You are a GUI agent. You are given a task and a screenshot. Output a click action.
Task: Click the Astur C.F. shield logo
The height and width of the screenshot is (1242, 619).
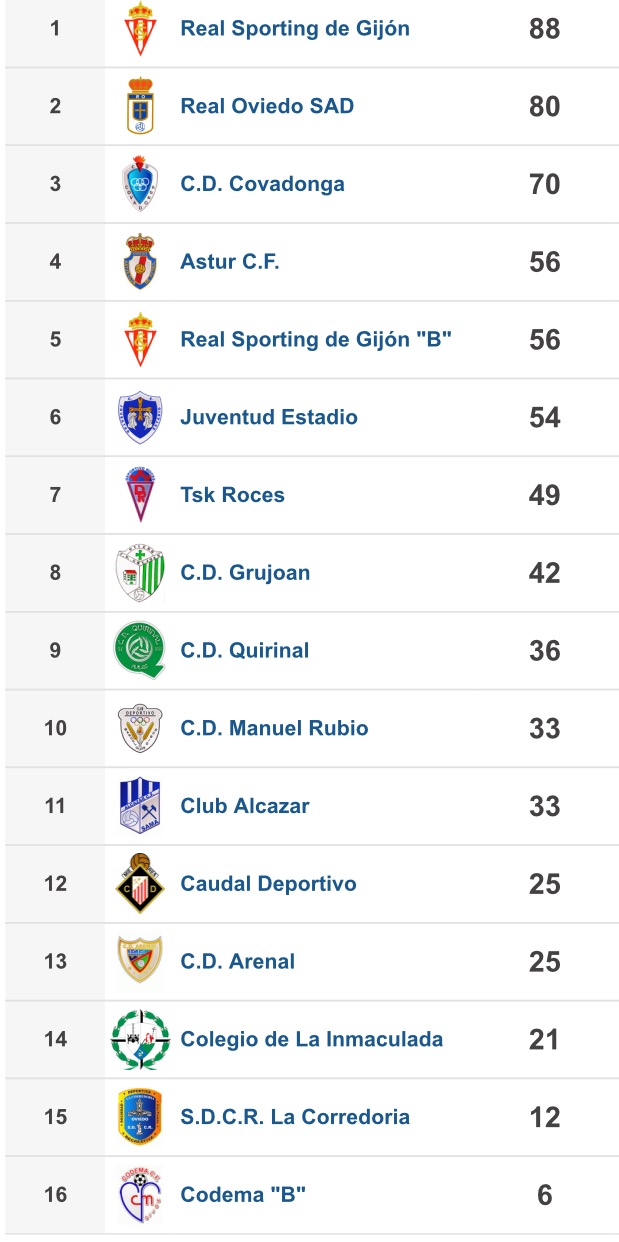tap(140, 262)
